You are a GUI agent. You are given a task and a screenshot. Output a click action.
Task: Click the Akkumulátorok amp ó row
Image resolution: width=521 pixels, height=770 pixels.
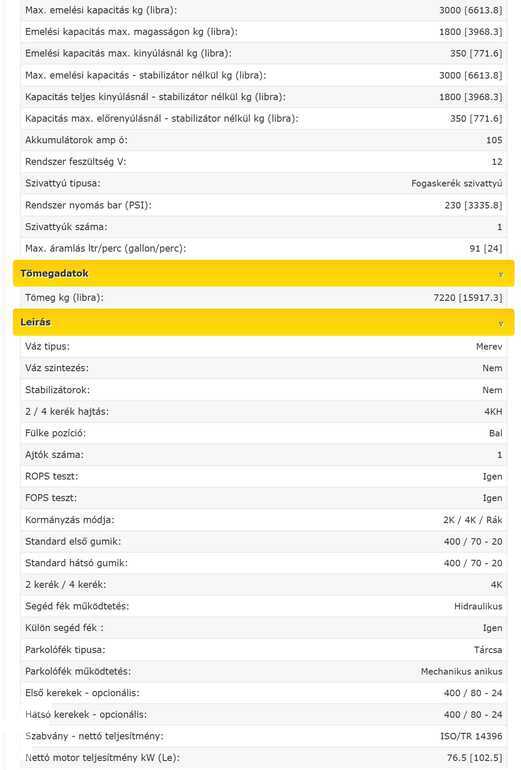click(x=263, y=140)
